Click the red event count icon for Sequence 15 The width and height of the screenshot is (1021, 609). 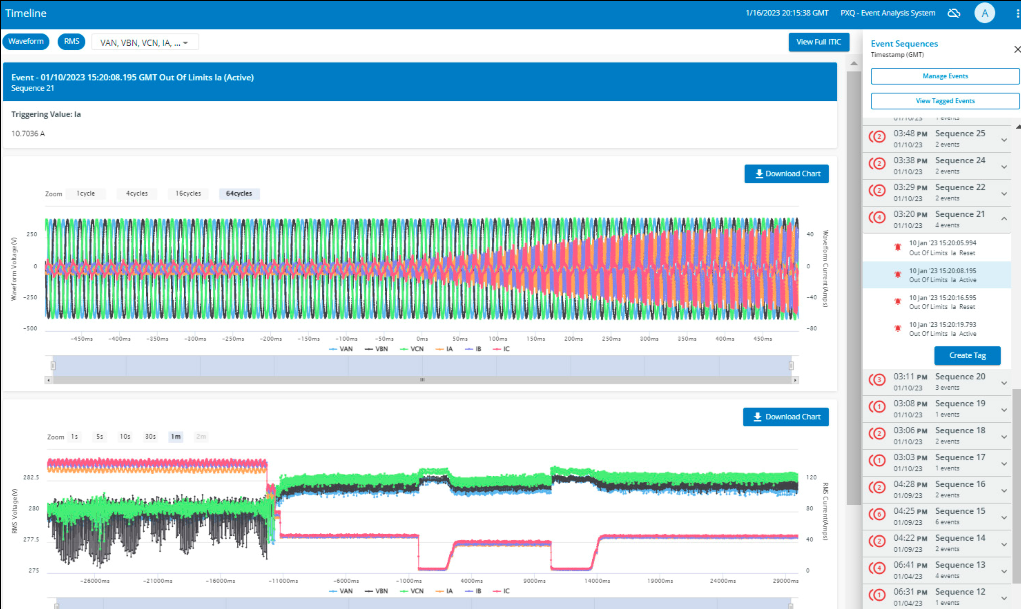coord(878,515)
